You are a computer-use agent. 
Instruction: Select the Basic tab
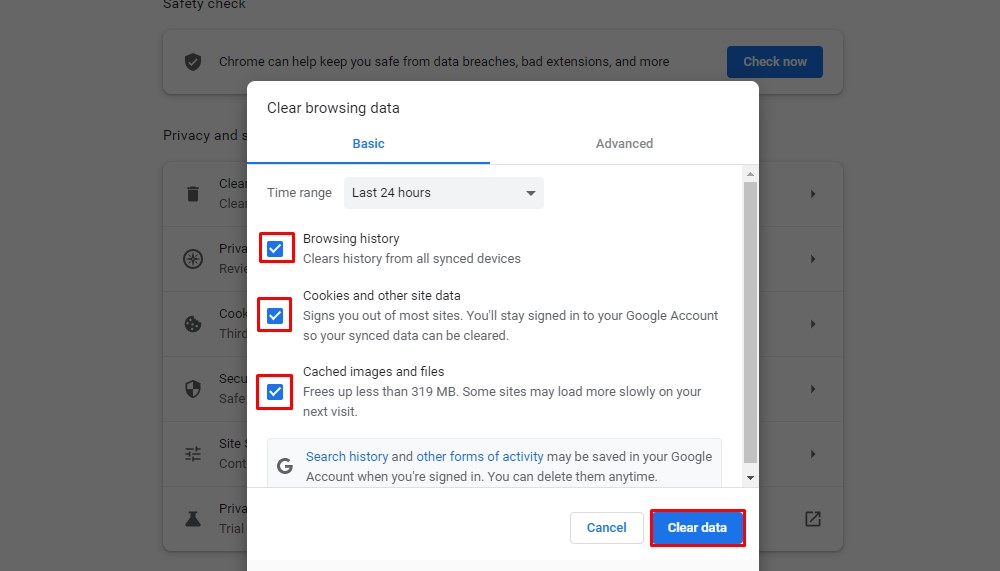pos(368,144)
